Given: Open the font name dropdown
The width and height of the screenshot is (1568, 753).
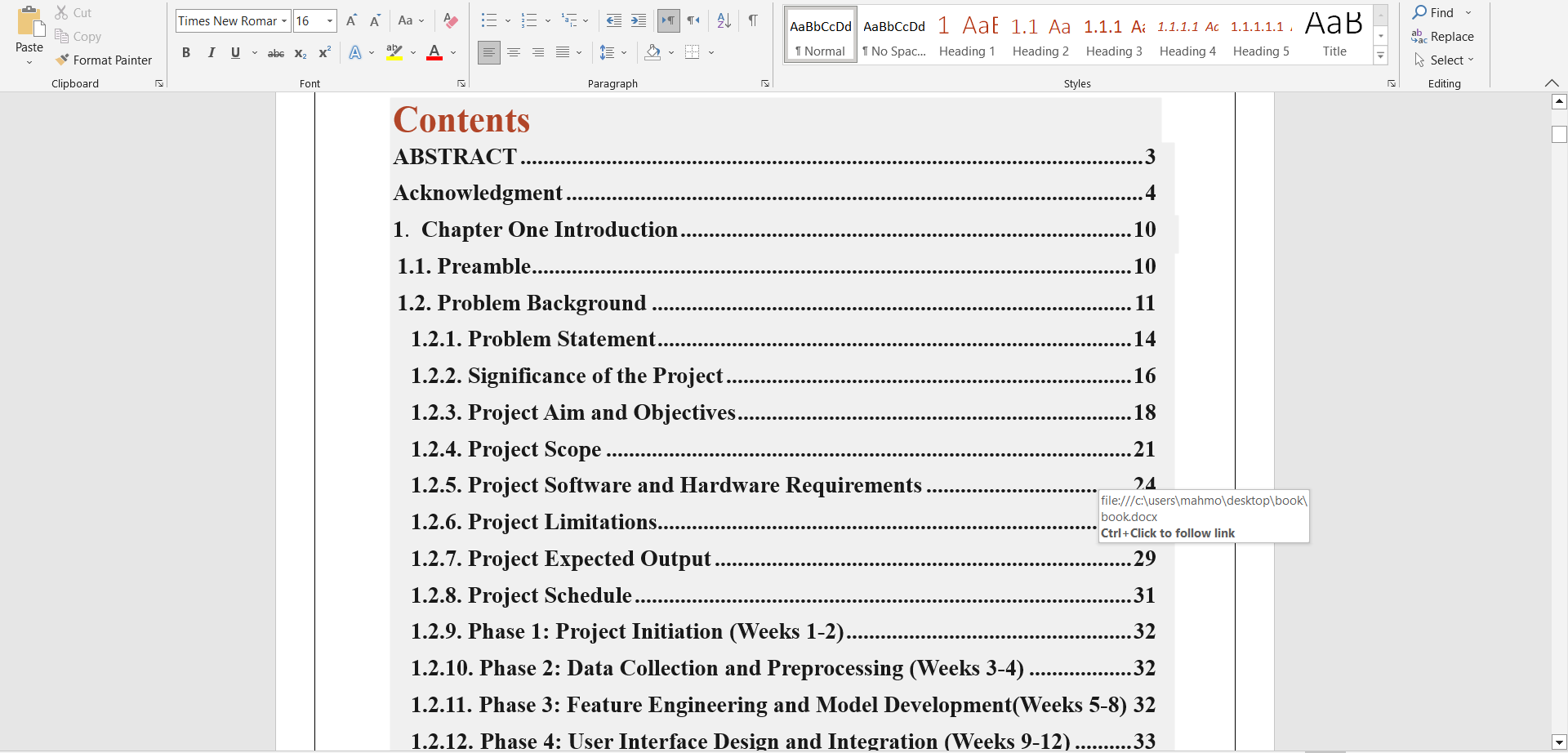Looking at the screenshot, I should [x=284, y=21].
